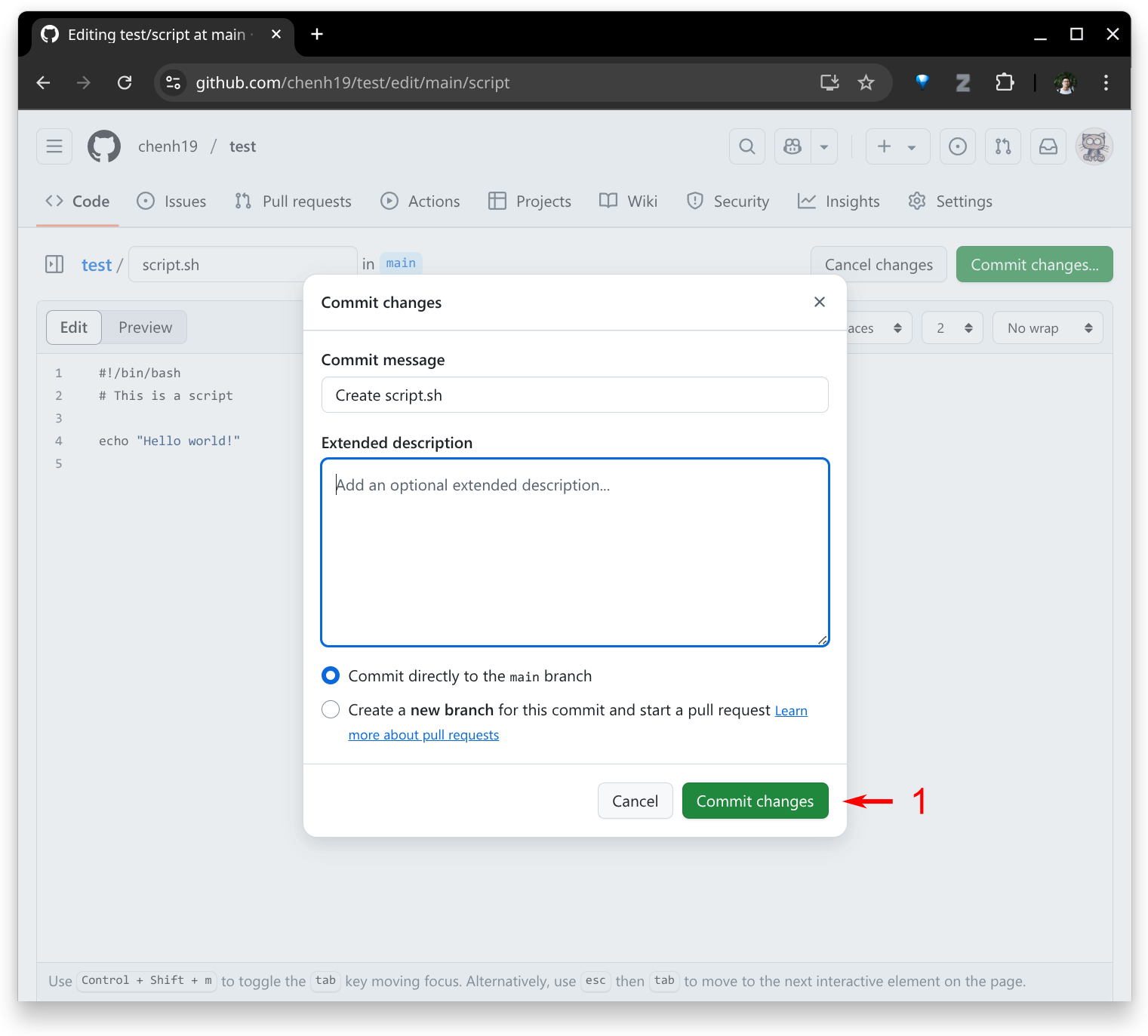
Task: Open the pull requests icon in the header
Action: (x=1003, y=146)
